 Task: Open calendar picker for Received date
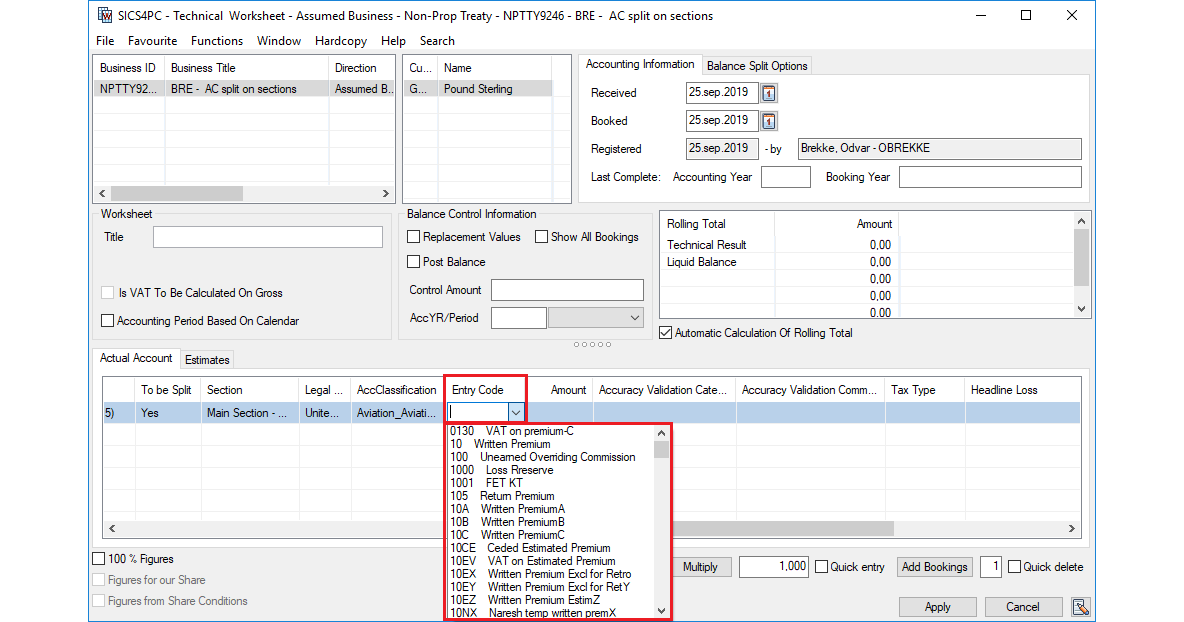(x=769, y=93)
